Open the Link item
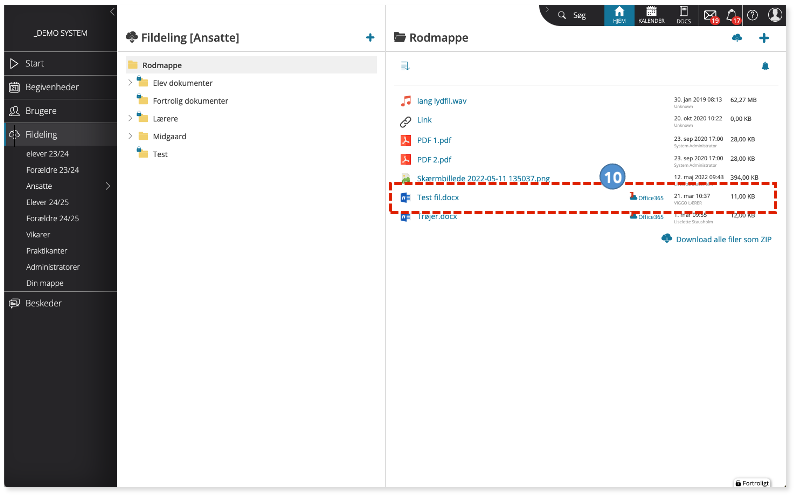Screen dimensions: 797x499 click(424, 120)
